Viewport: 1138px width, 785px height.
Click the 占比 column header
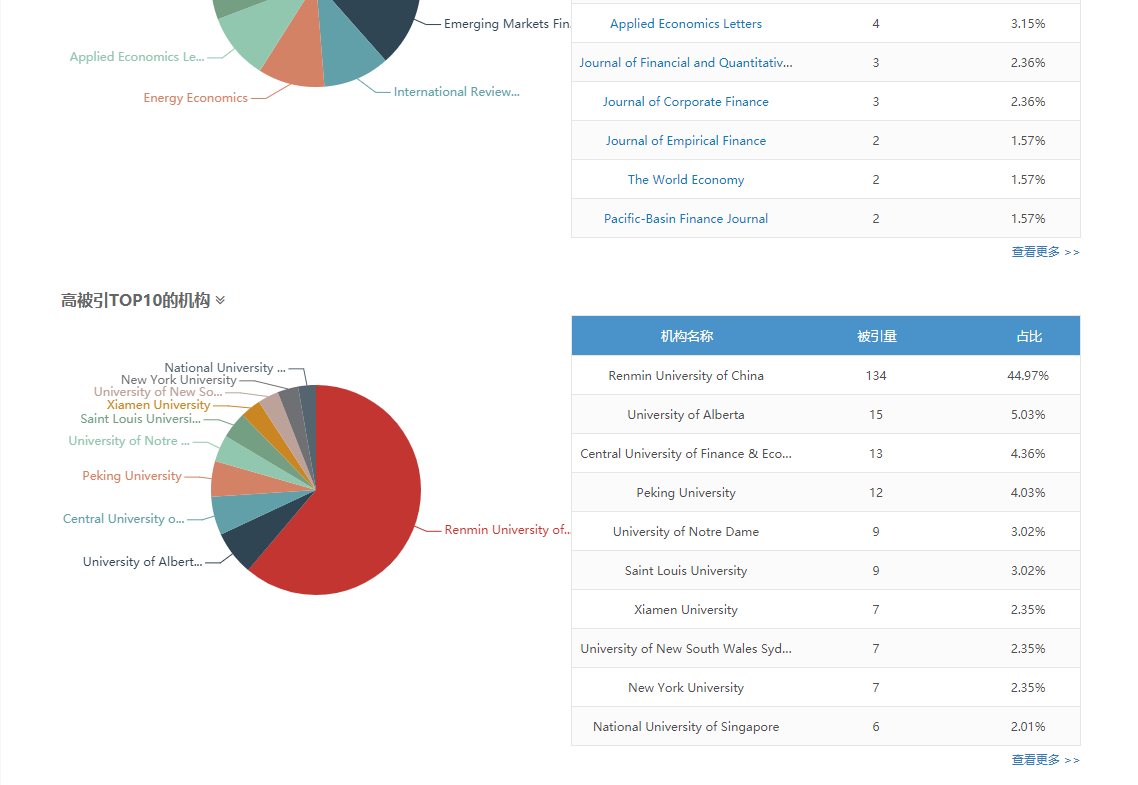pyautogui.click(x=1029, y=337)
